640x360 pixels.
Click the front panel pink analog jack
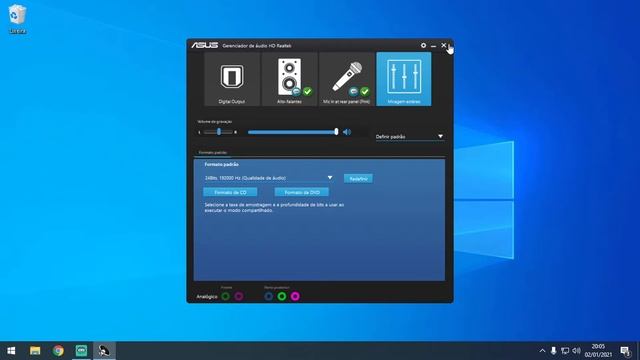(x=239, y=296)
